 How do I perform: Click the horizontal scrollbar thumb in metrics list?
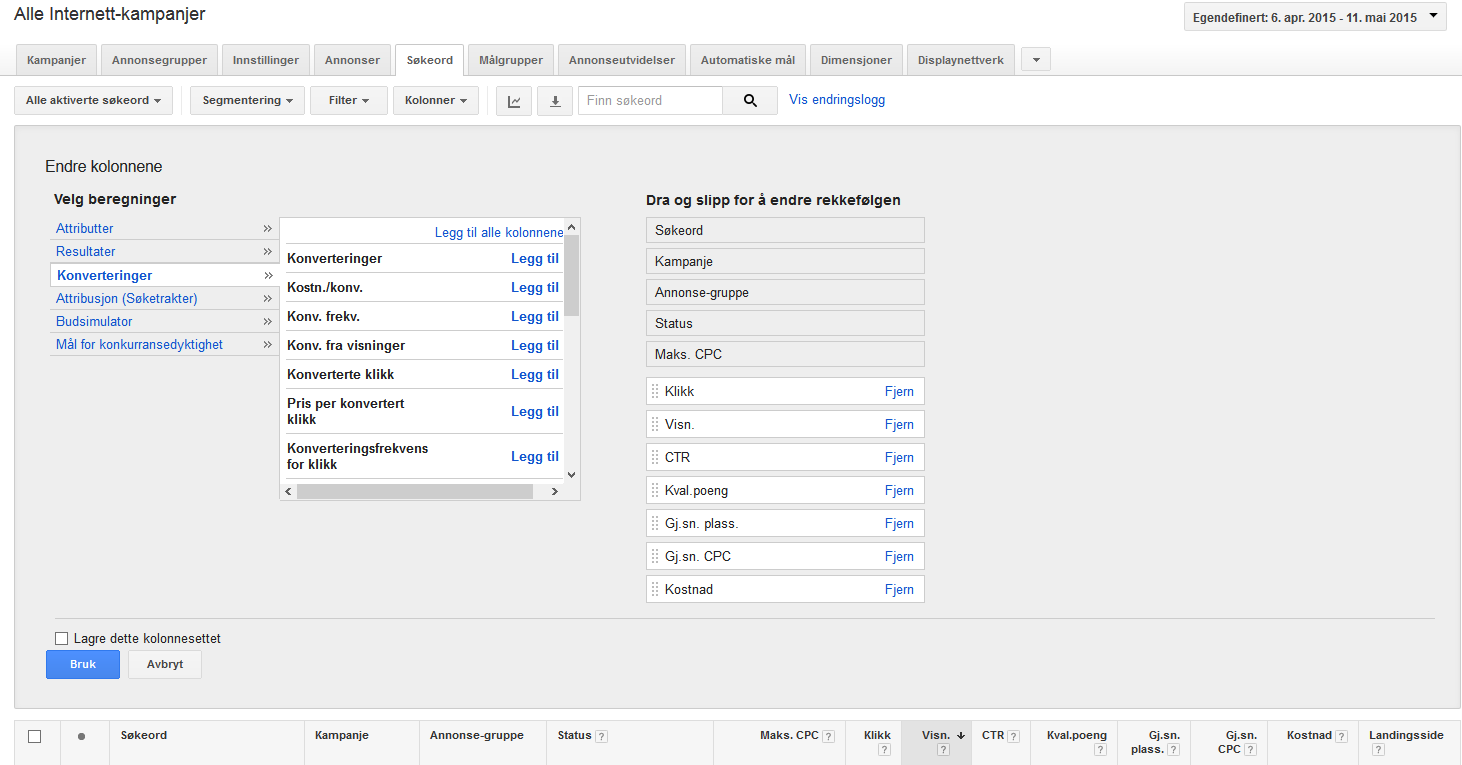coord(415,492)
